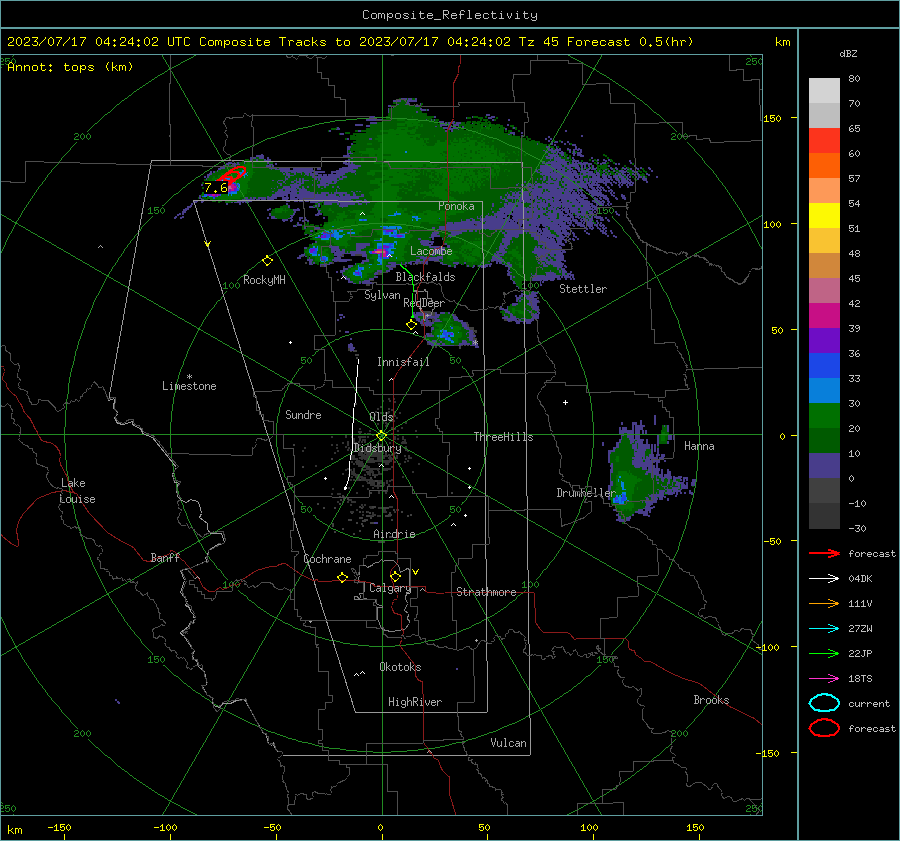Screen dimensions: 900x841
Task: Click the 'Annot: tops (km)' label
Action: point(70,67)
